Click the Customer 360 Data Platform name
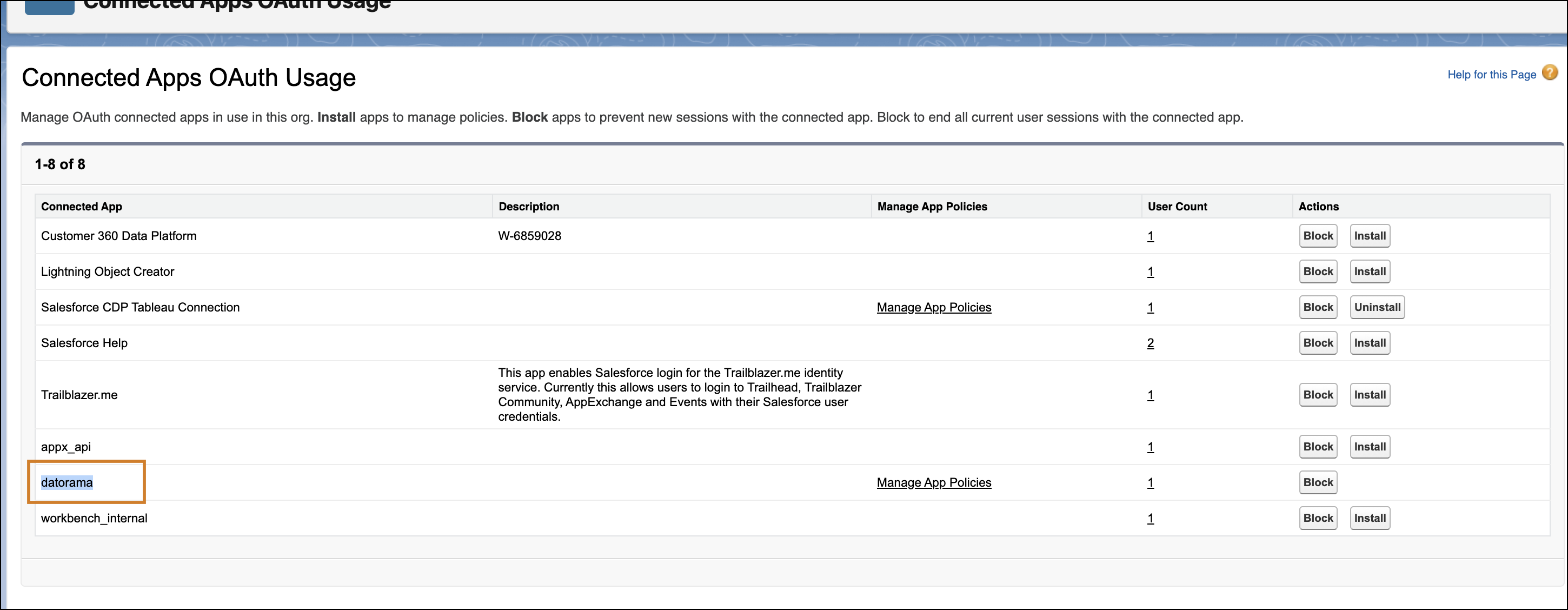The image size is (1568, 610). click(x=119, y=236)
